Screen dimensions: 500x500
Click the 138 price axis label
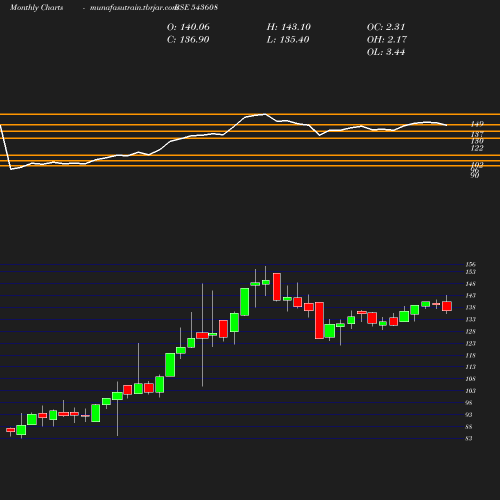point(470,308)
